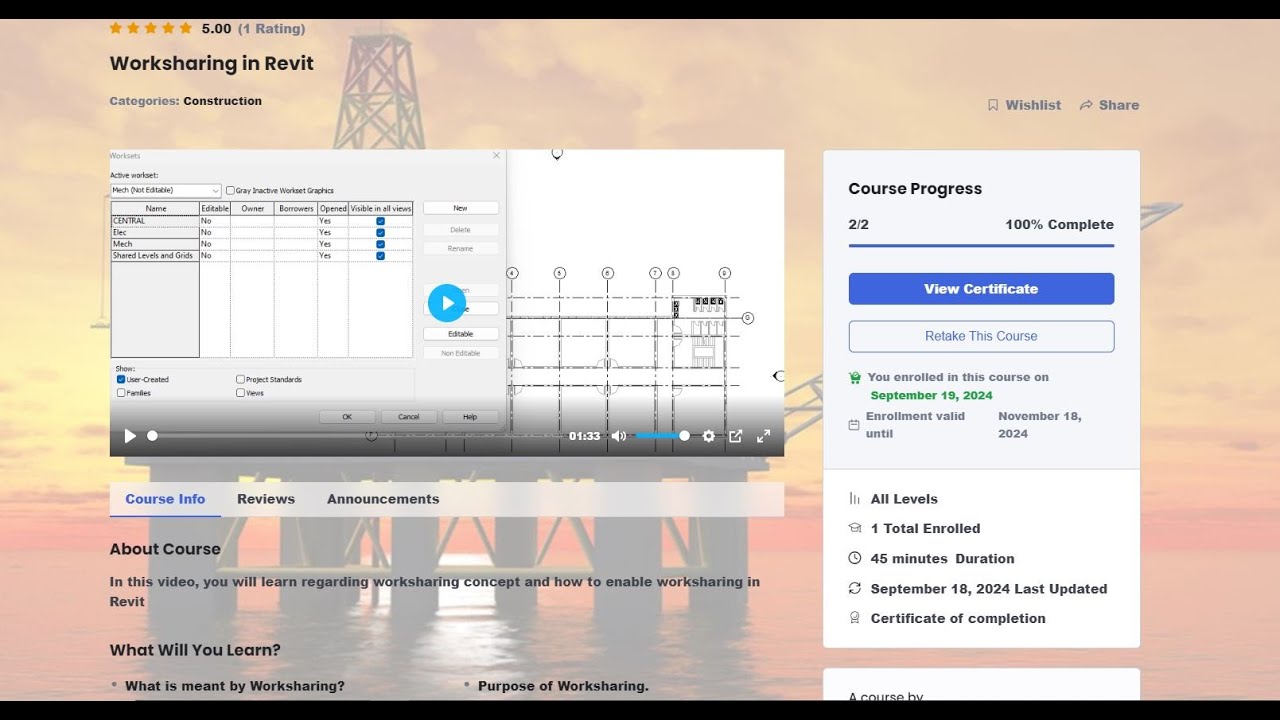Click the 01:33 video time display
Screen dimensions: 1280x720
pyautogui.click(x=585, y=436)
